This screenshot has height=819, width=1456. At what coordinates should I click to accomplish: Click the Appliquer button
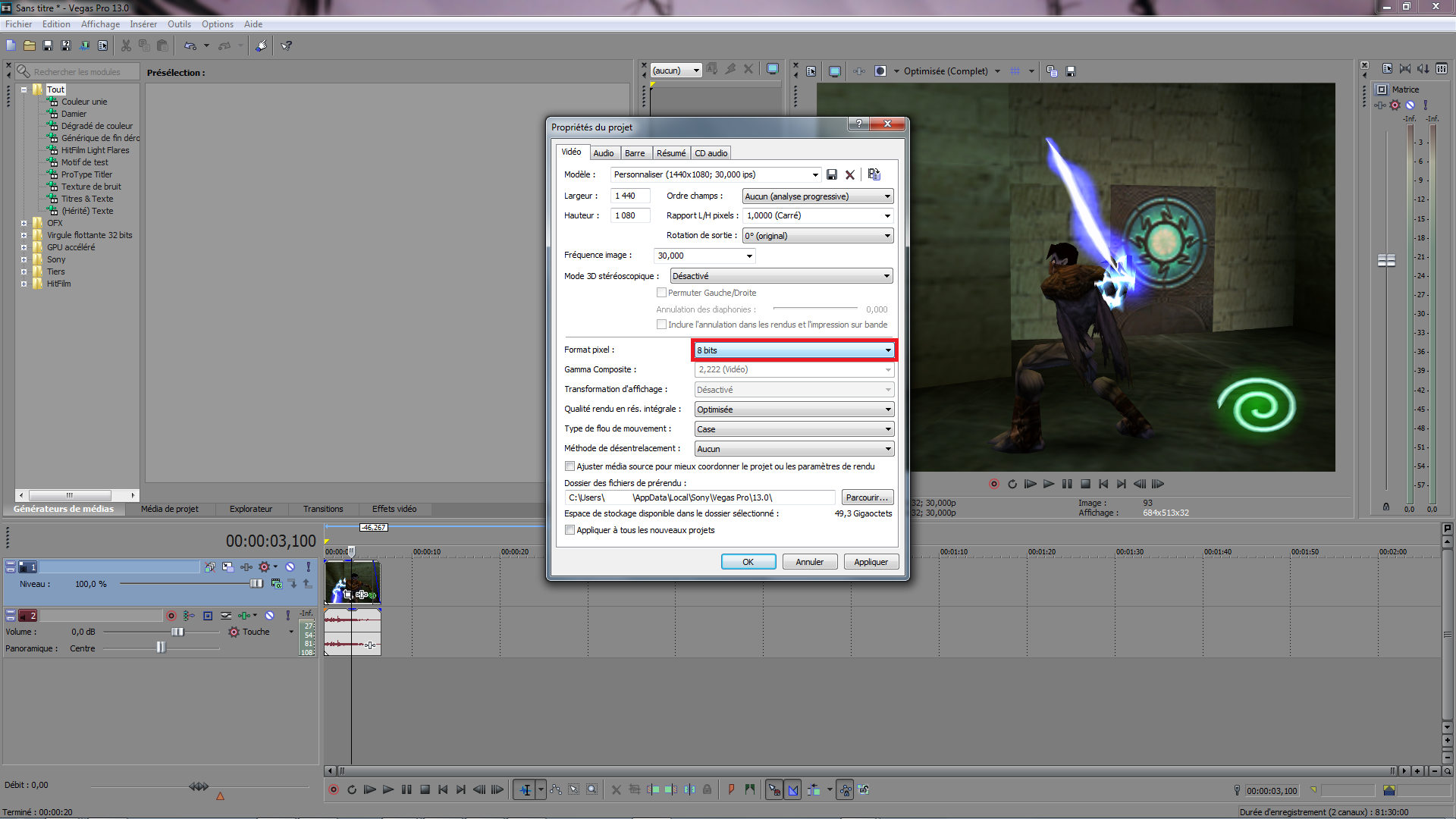[x=871, y=562]
